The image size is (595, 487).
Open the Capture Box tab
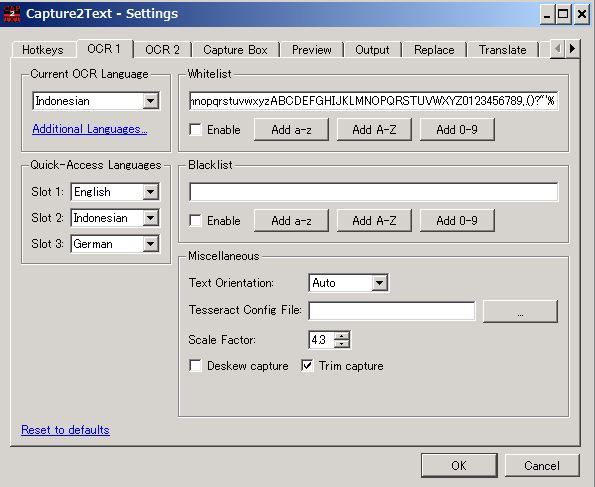click(x=235, y=50)
